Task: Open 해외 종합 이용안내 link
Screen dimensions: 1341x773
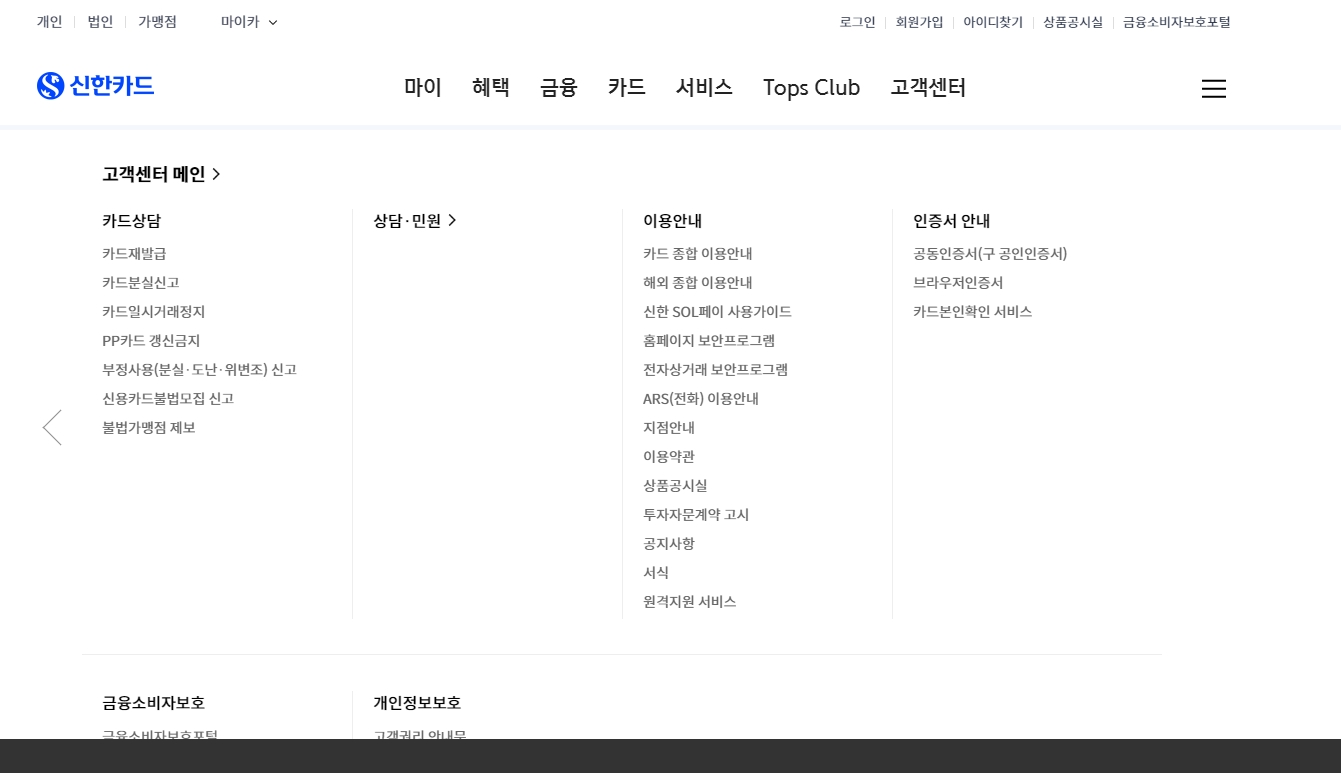Action: point(698,283)
